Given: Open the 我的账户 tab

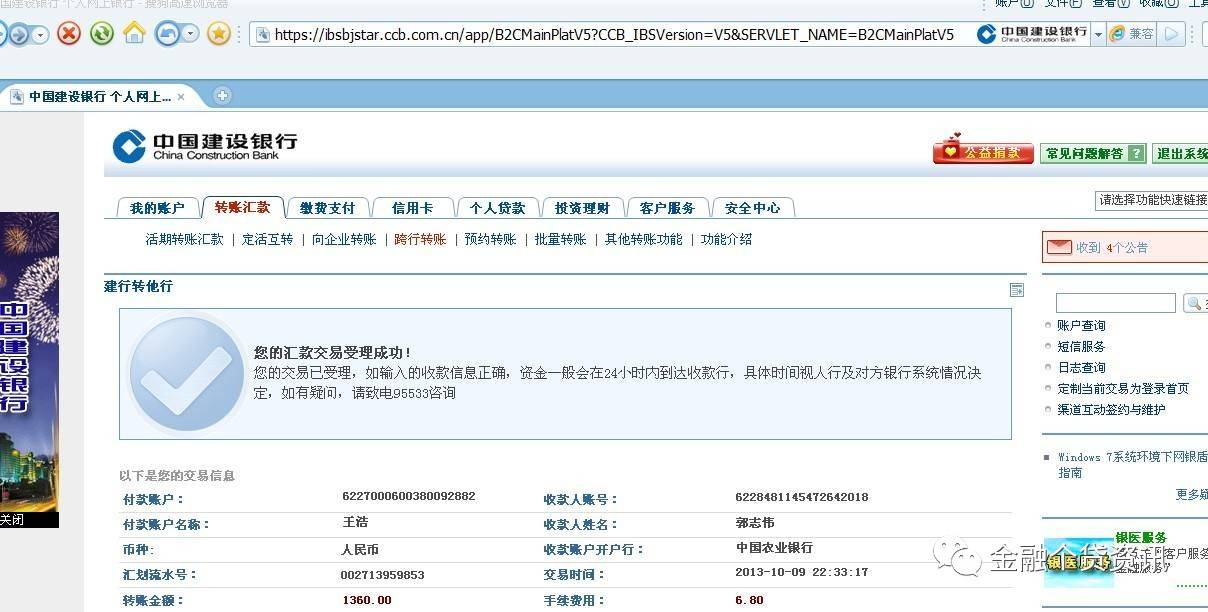Looking at the screenshot, I should tap(157, 208).
